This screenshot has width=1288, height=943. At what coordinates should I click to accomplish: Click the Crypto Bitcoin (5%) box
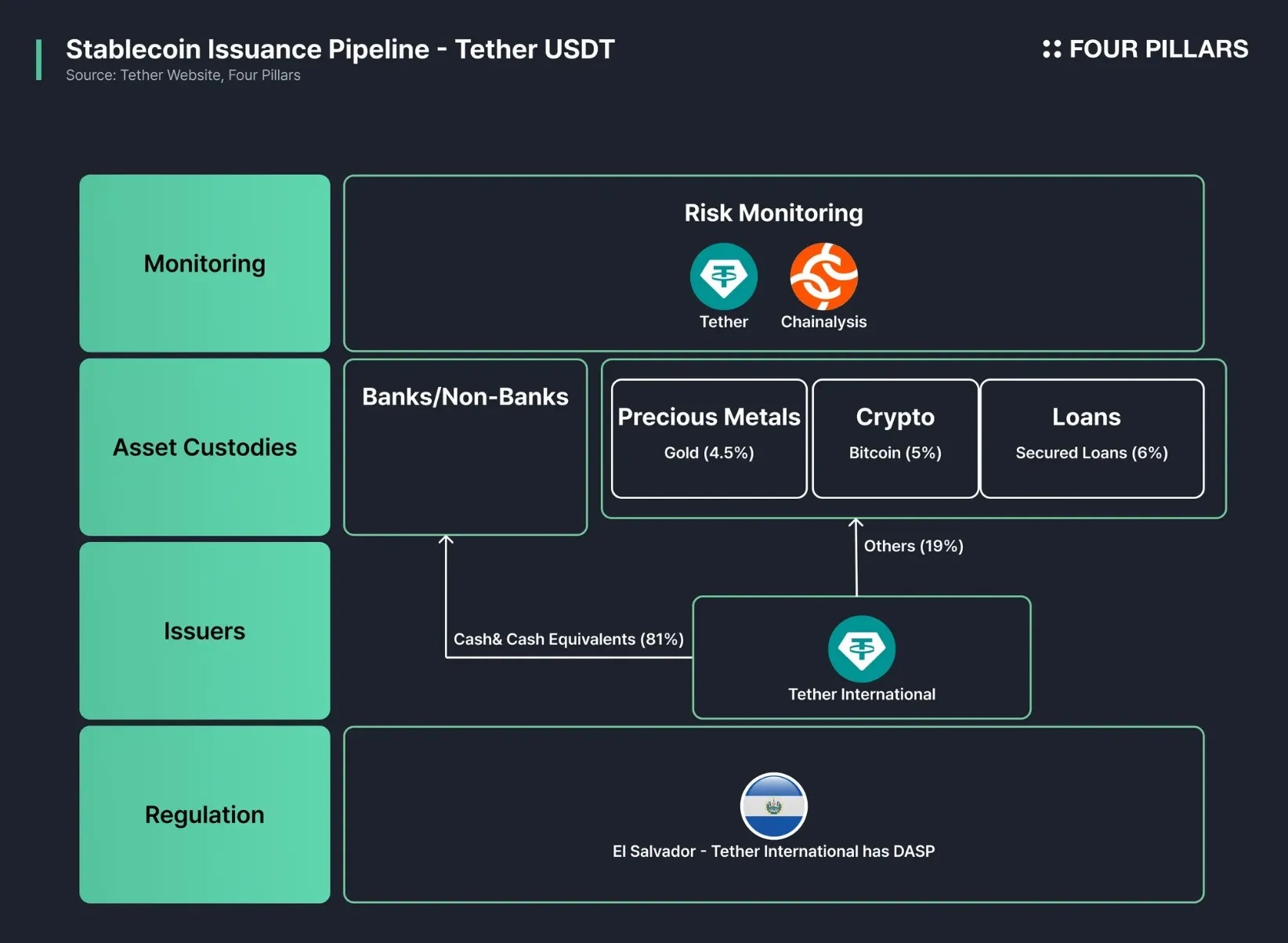pos(895,438)
